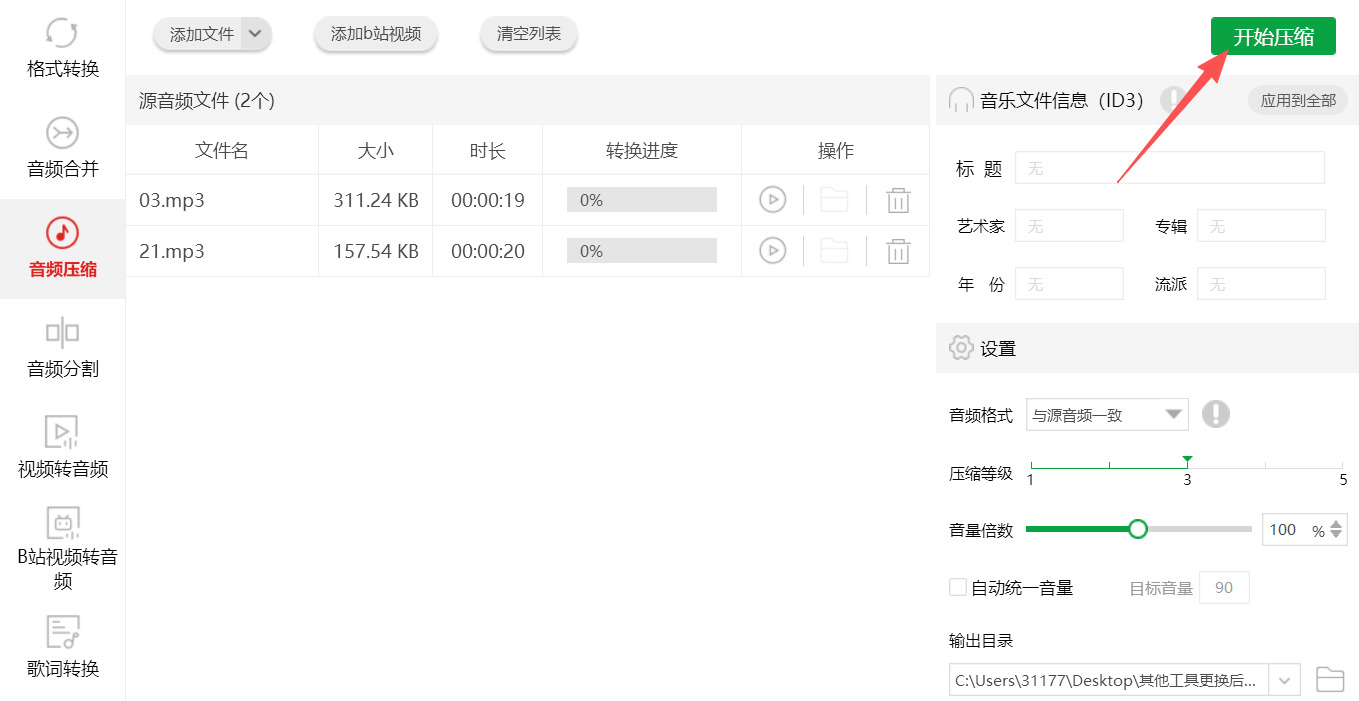1359x701 pixels.
Task: Click the 00:00:20 duration cell
Action: pos(488,251)
